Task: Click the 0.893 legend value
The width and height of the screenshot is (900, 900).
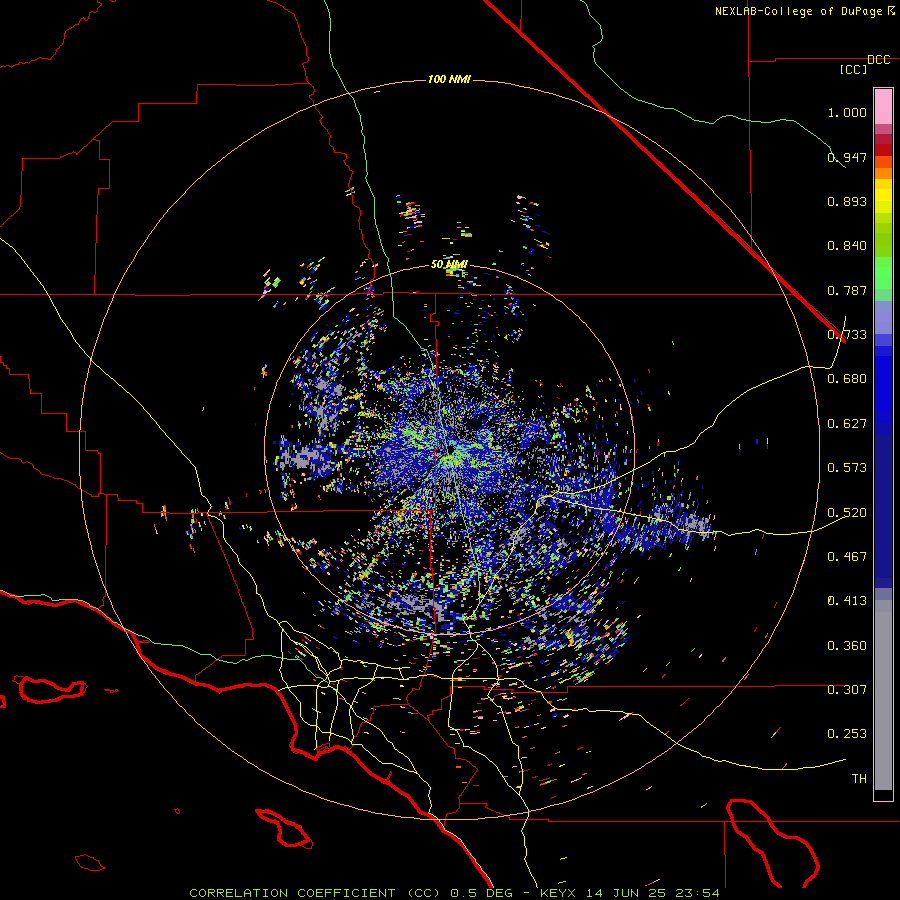Action: 847,201
